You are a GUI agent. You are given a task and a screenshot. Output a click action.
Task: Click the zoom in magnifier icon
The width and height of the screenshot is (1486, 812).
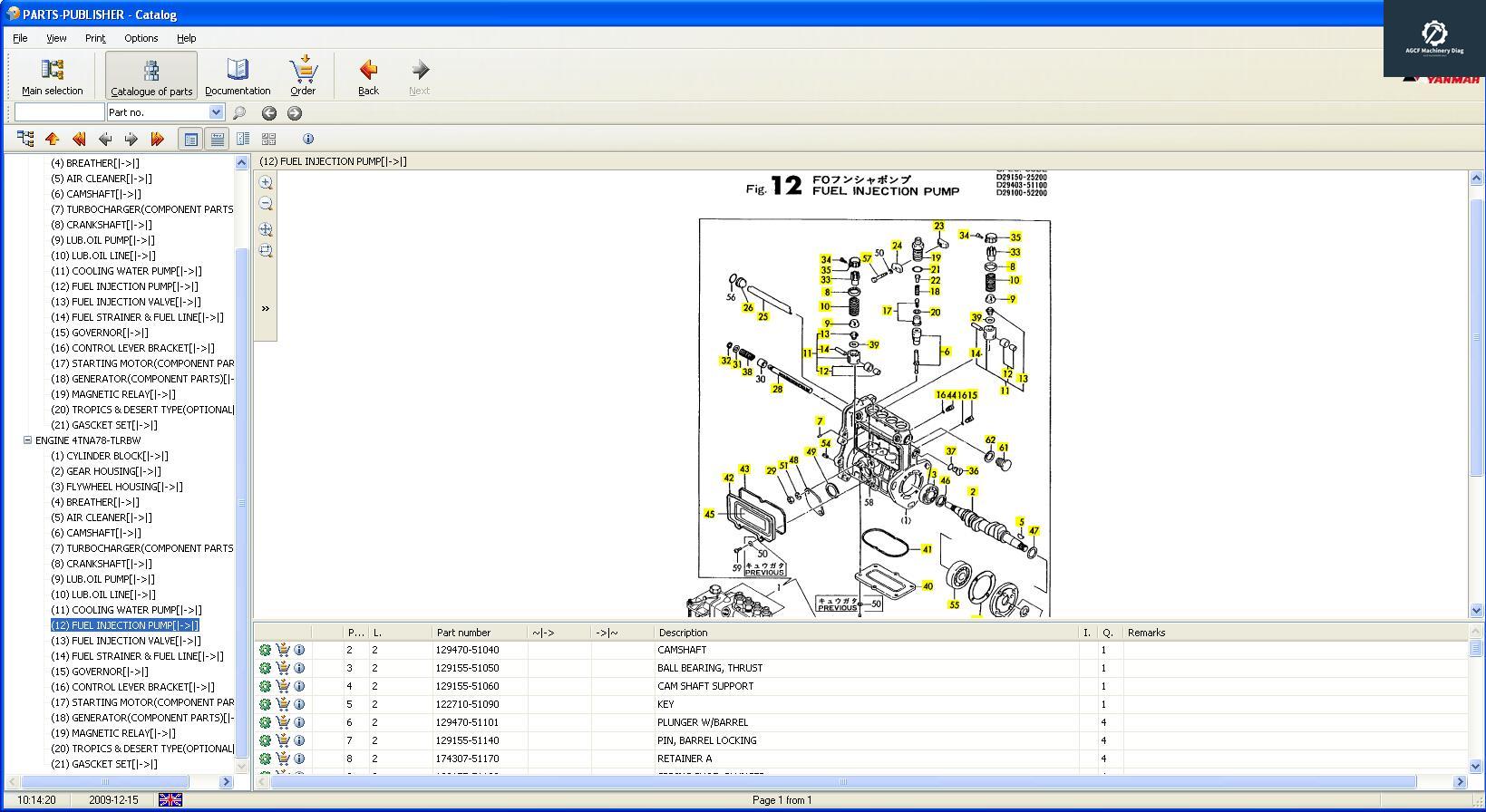(x=266, y=182)
